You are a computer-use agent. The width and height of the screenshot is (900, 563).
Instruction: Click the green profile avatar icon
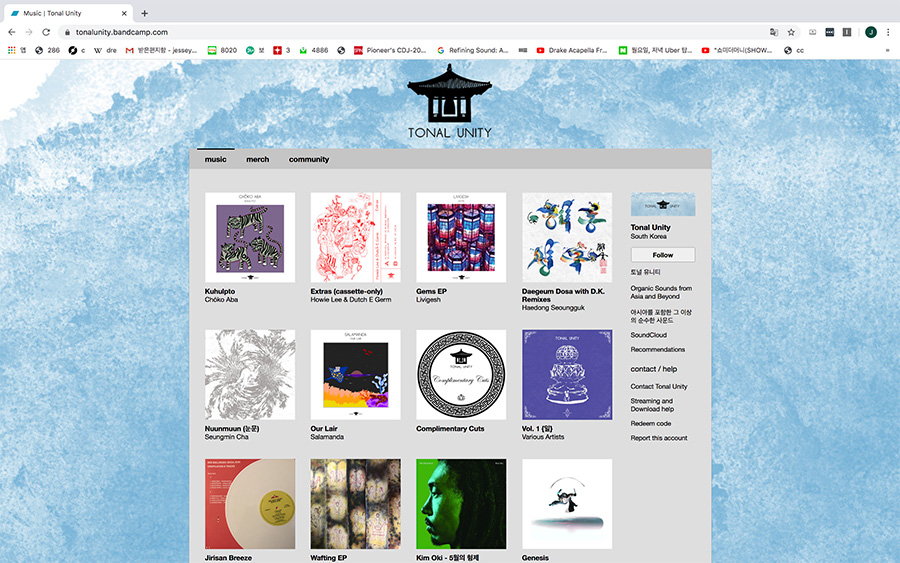[x=871, y=32]
